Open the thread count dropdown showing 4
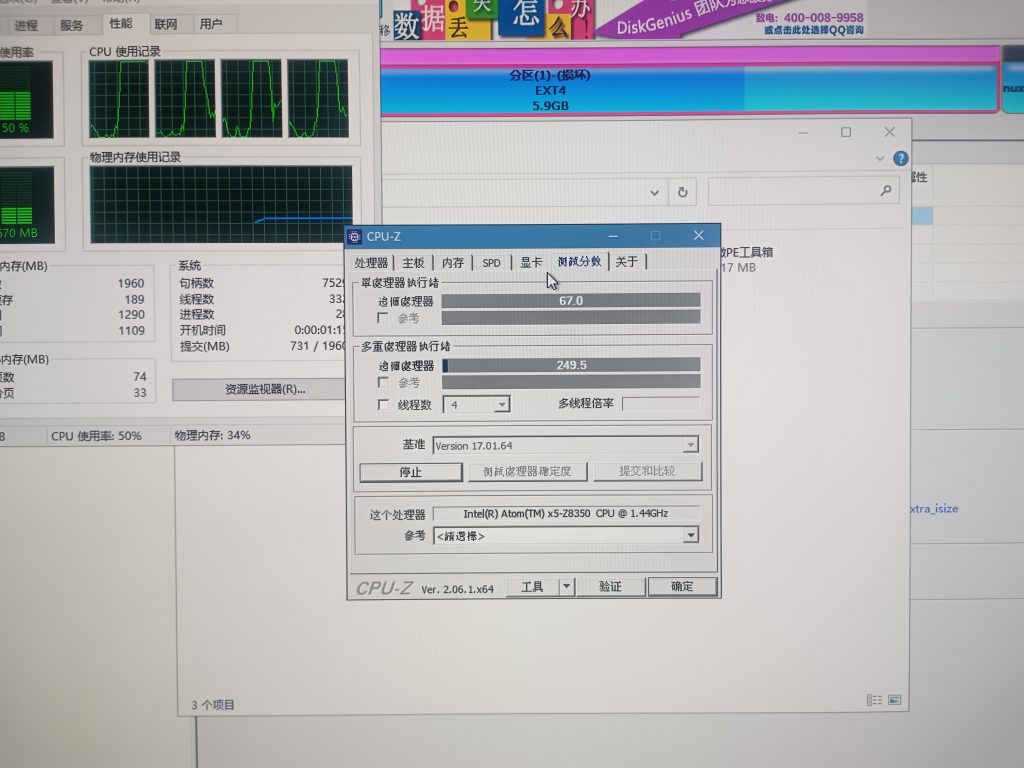Screen dimensions: 1024x768 pos(502,405)
